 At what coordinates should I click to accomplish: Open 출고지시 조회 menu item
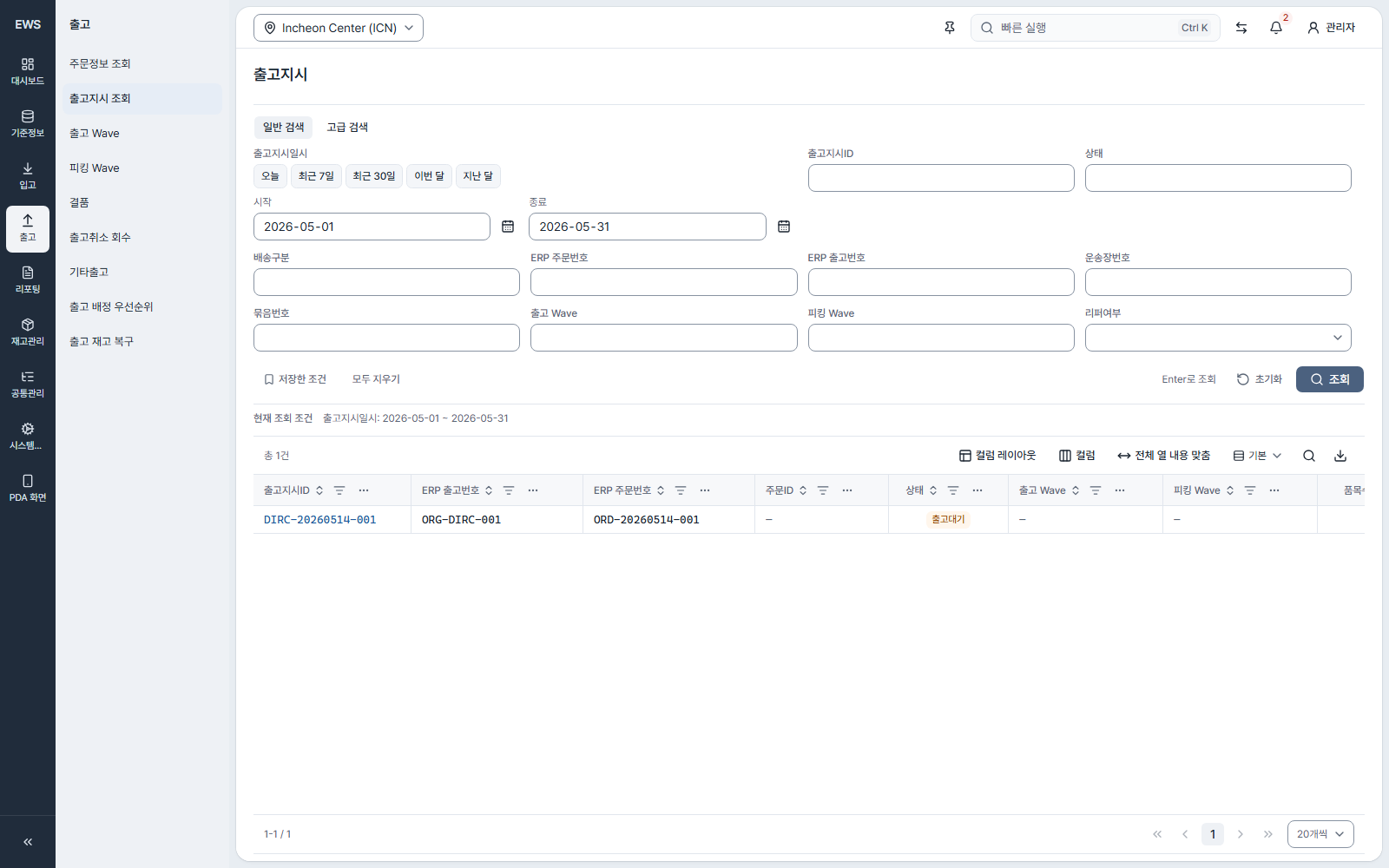[x=142, y=98]
